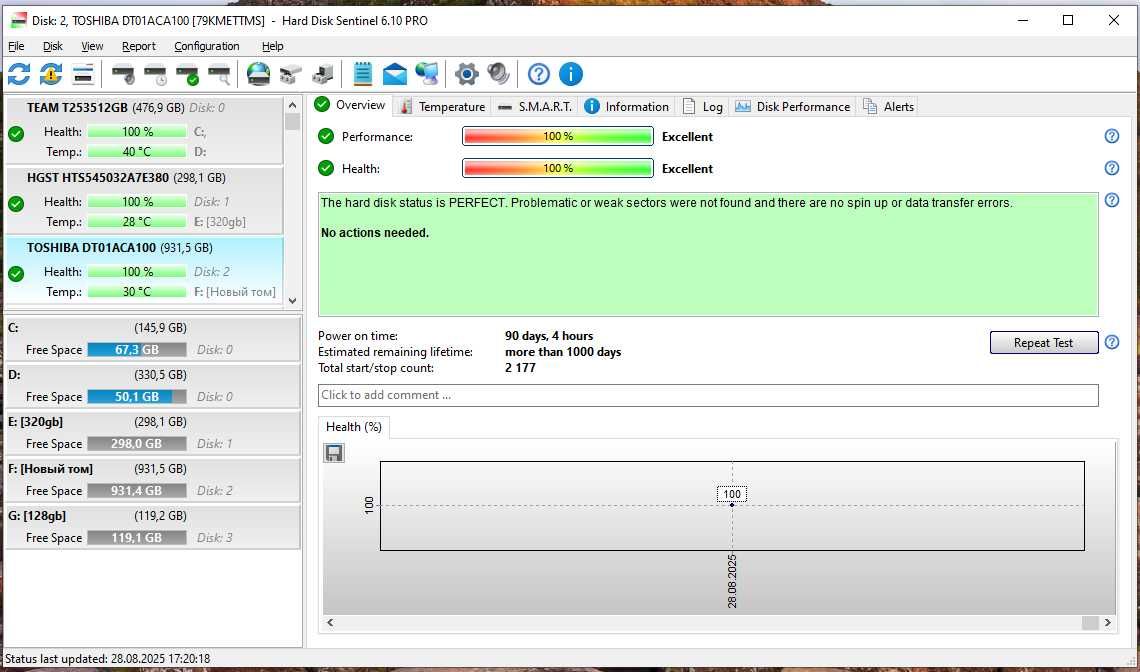Switch to the Information tab
Image resolution: width=1140 pixels, height=672 pixels.
627,106
